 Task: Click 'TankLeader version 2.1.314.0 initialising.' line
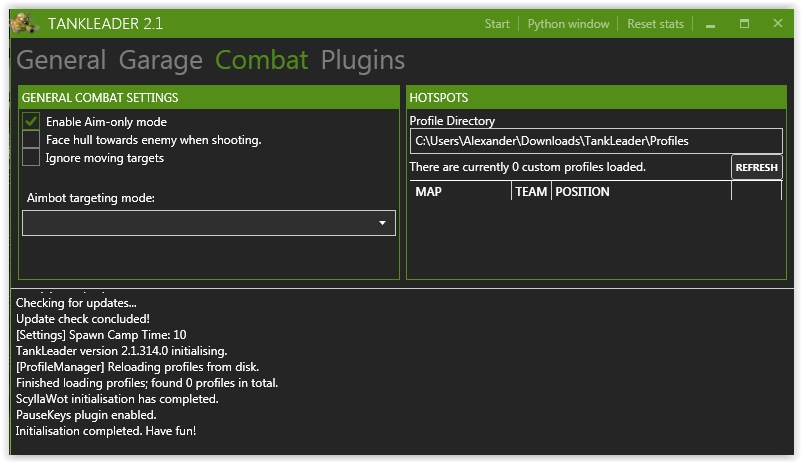tap(121, 351)
